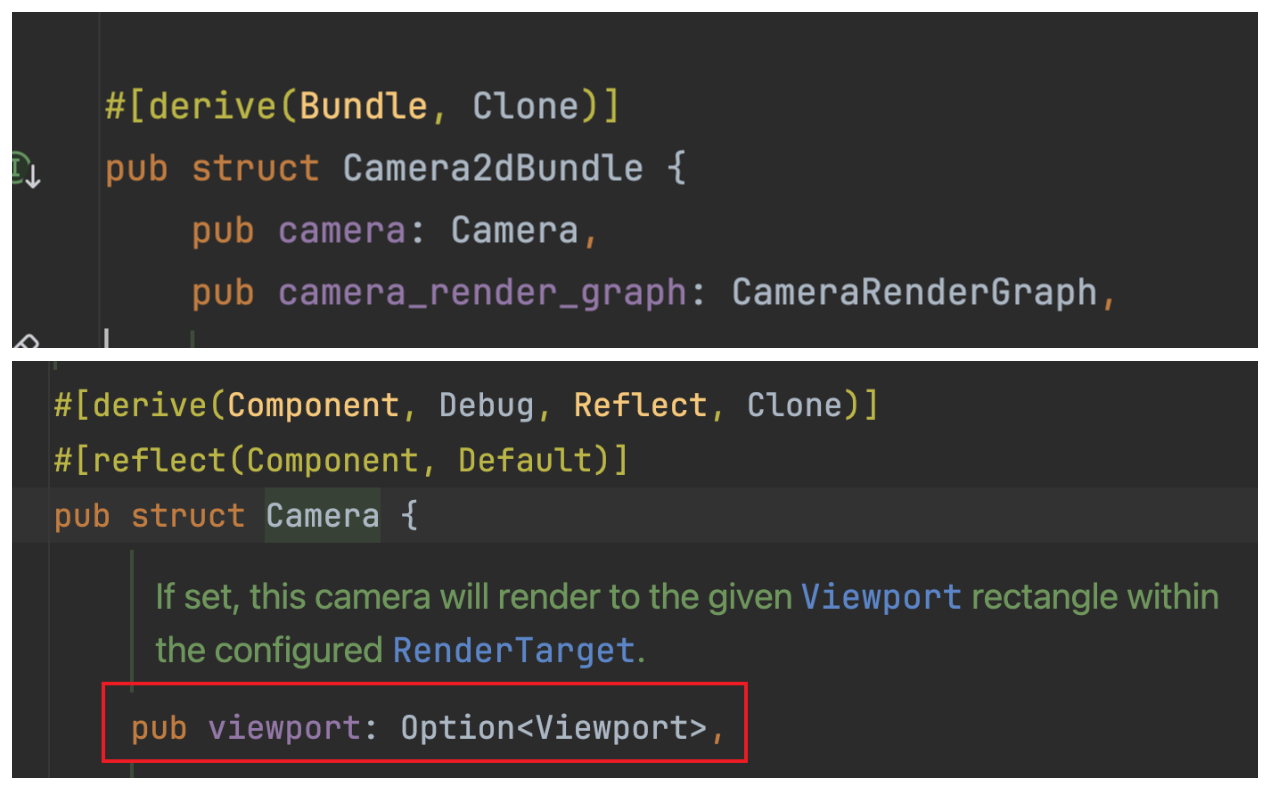Click the Reflect derive in the Camera attributes
Screen dimensions: 1270x791
[640, 405]
